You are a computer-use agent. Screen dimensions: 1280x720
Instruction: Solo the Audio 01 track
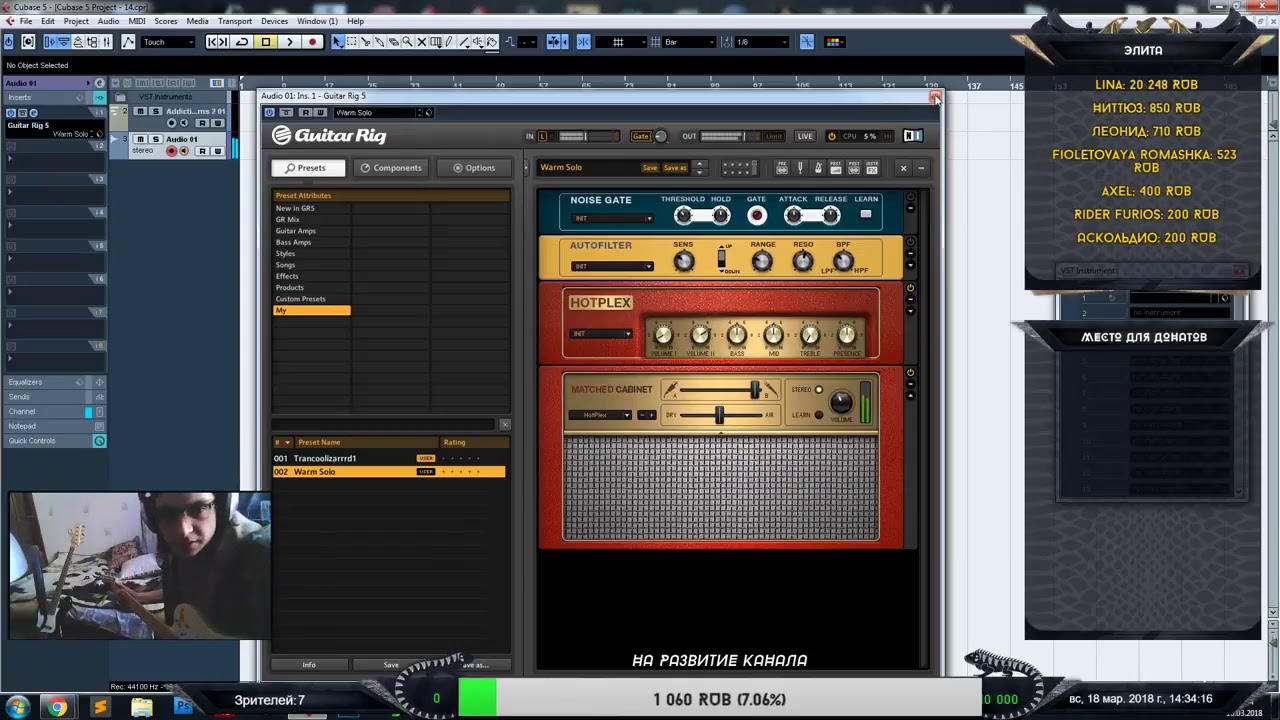pos(155,139)
